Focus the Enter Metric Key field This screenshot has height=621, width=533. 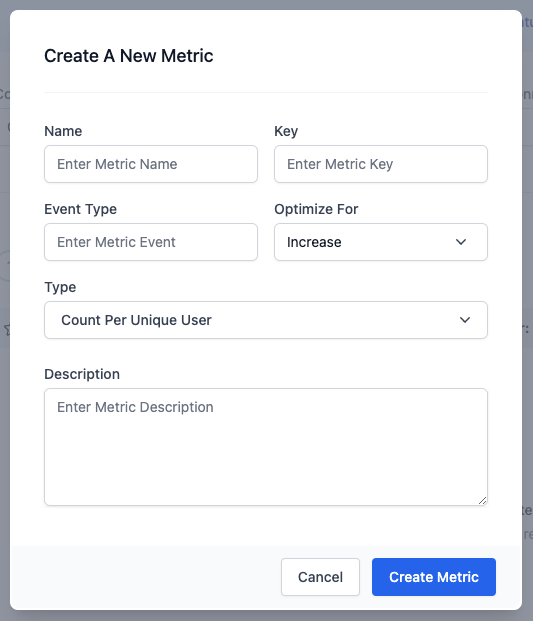[x=381, y=164]
